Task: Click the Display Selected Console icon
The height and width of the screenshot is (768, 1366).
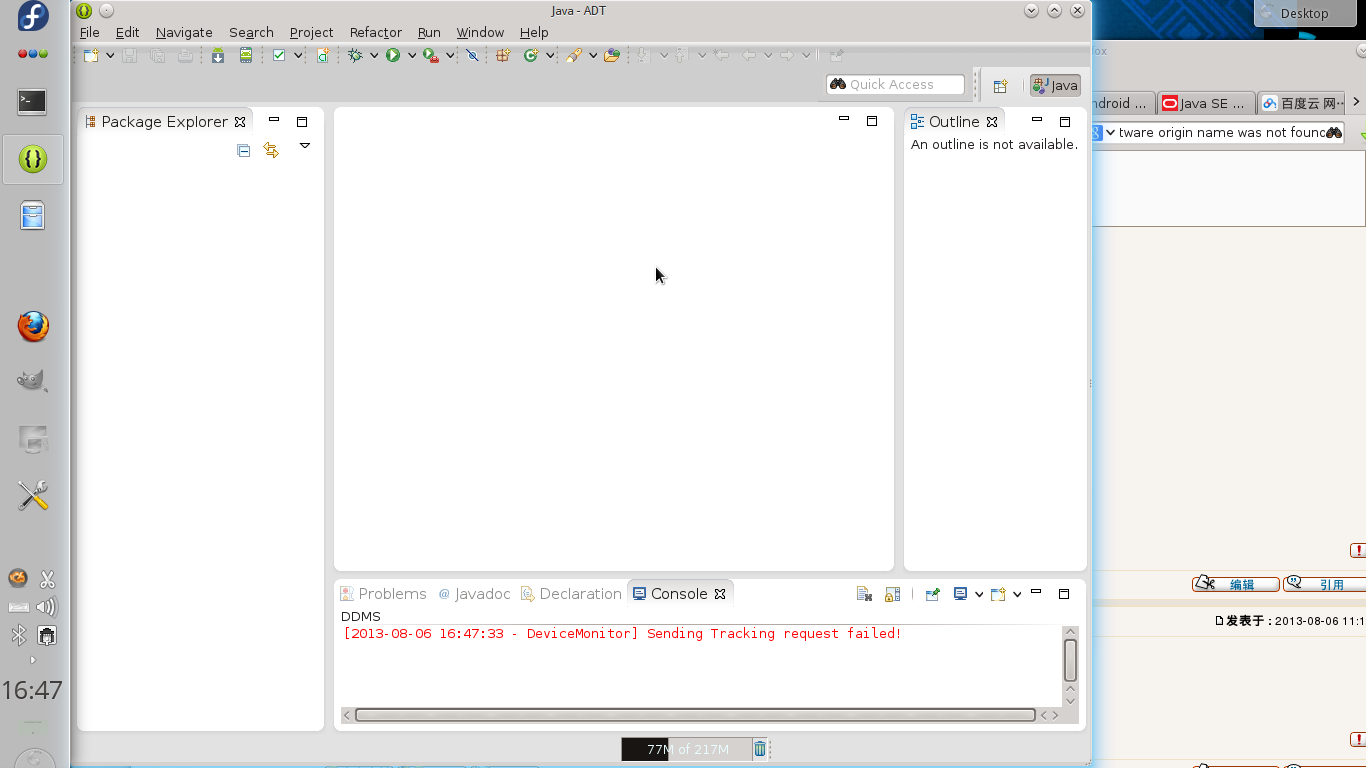Action: click(x=960, y=594)
